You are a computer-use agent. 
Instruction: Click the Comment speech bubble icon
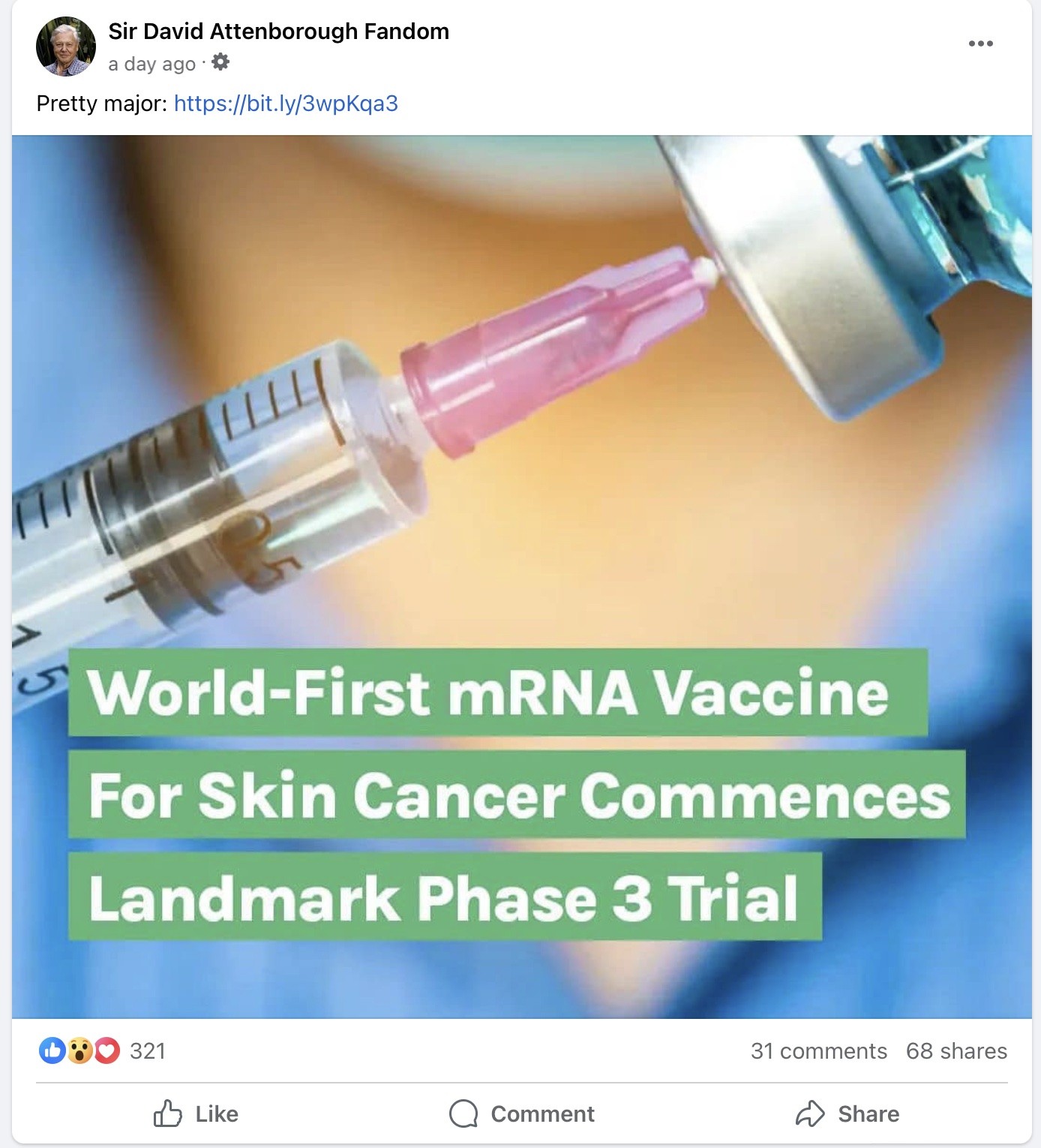pos(463,1113)
